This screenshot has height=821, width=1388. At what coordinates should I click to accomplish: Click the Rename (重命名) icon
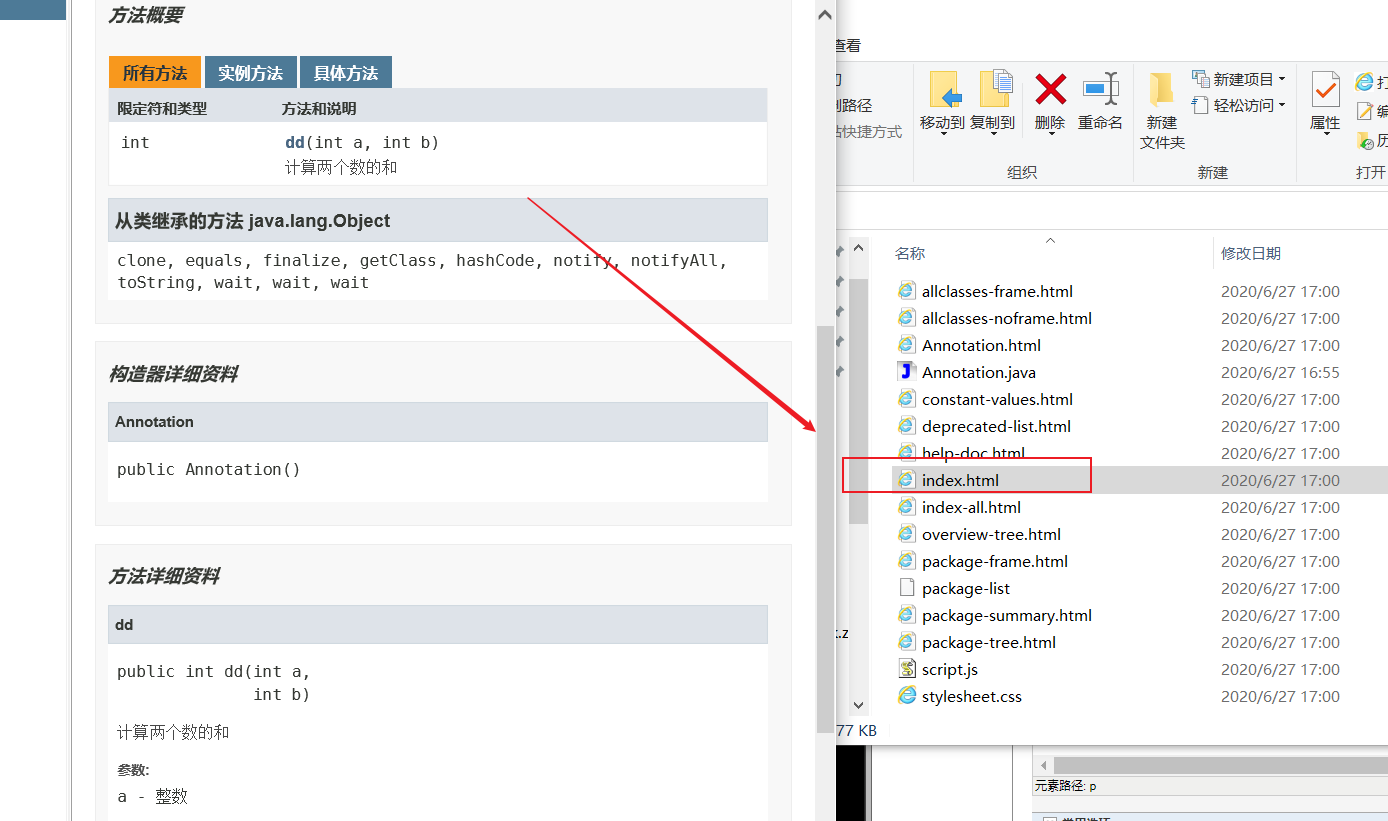pyautogui.click(x=1101, y=89)
